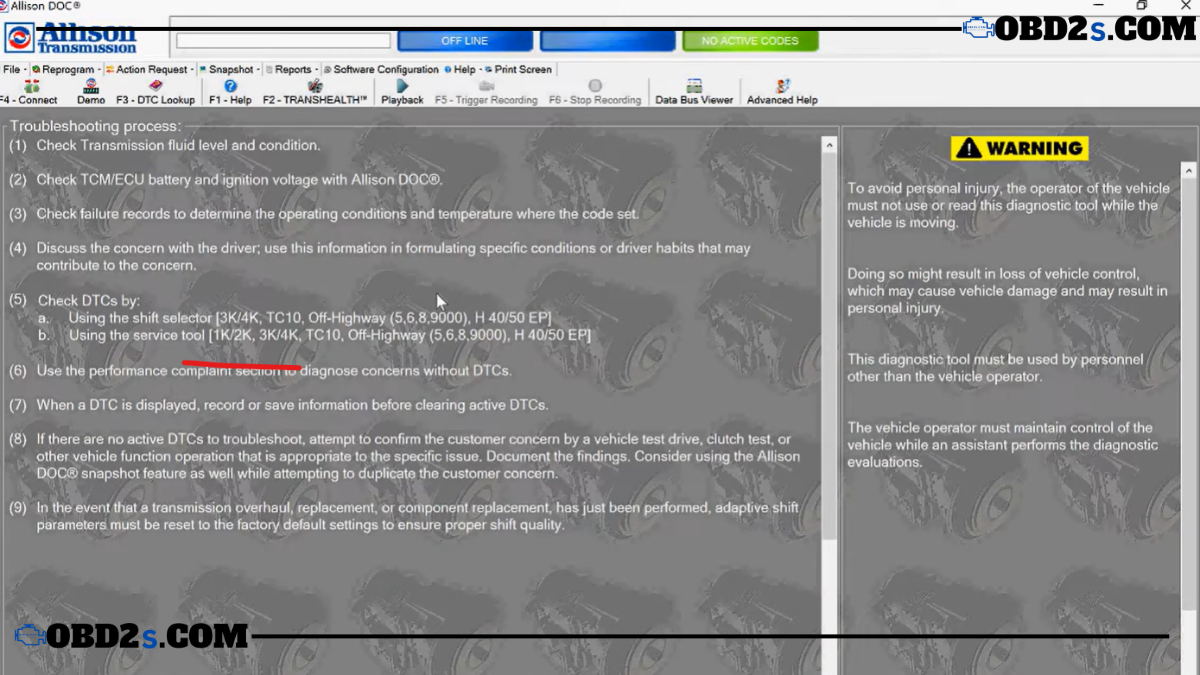1200x675 pixels.
Task: Click the Print Screen menu item
Action: 519,70
